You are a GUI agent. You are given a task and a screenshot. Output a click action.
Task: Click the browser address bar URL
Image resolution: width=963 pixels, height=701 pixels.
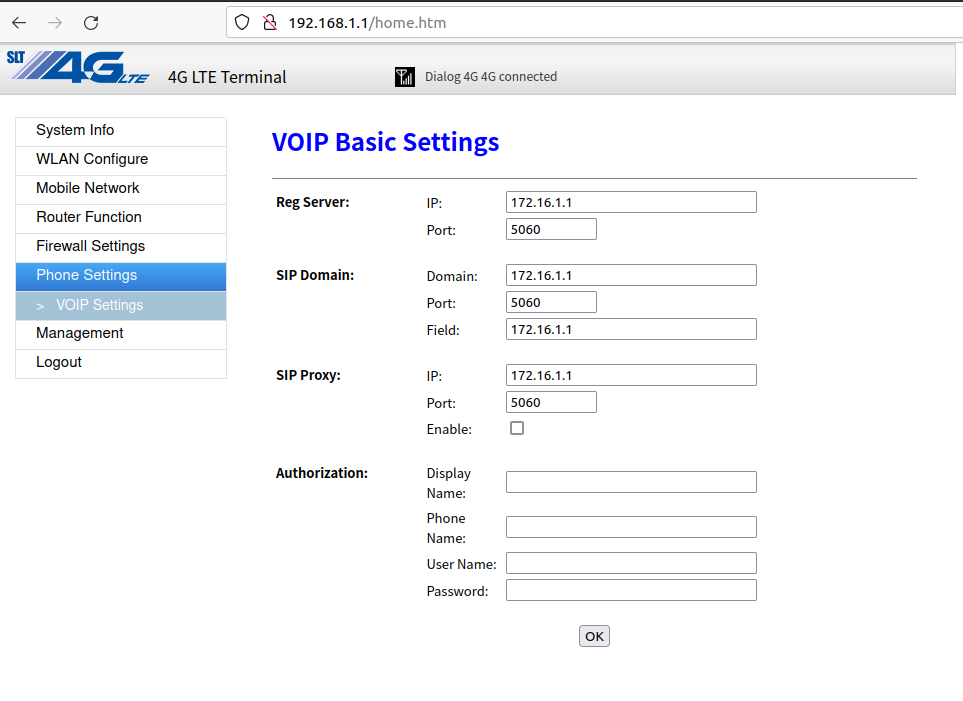(x=367, y=23)
